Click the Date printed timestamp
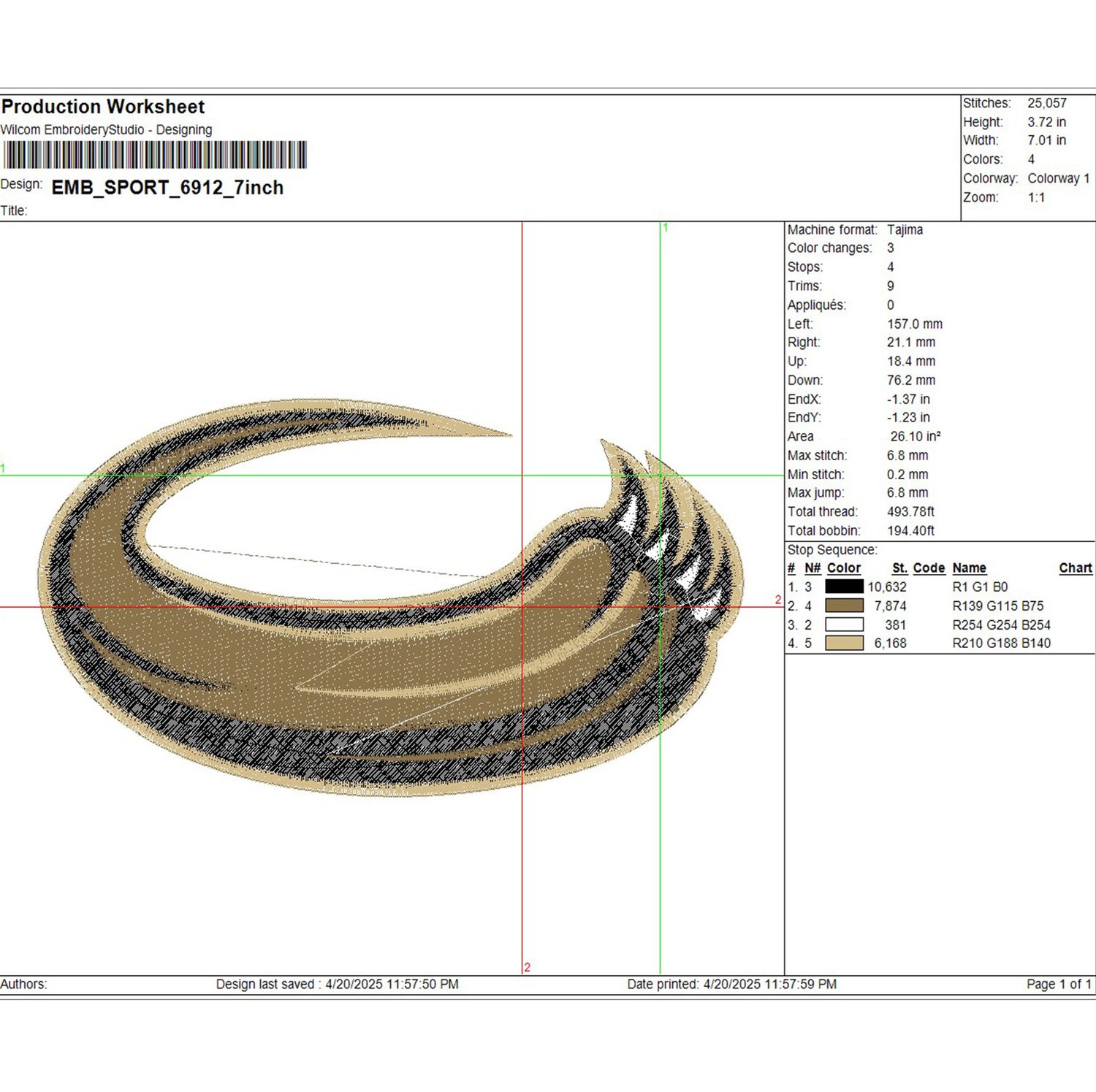The width and height of the screenshot is (1096, 1092). tap(731, 985)
